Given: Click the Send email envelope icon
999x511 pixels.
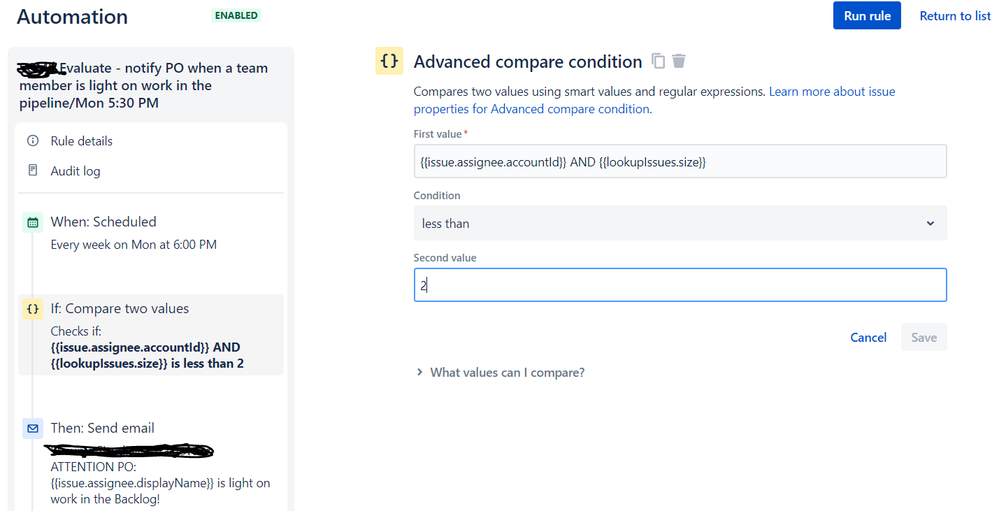Looking at the screenshot, I should coord(32,428).
